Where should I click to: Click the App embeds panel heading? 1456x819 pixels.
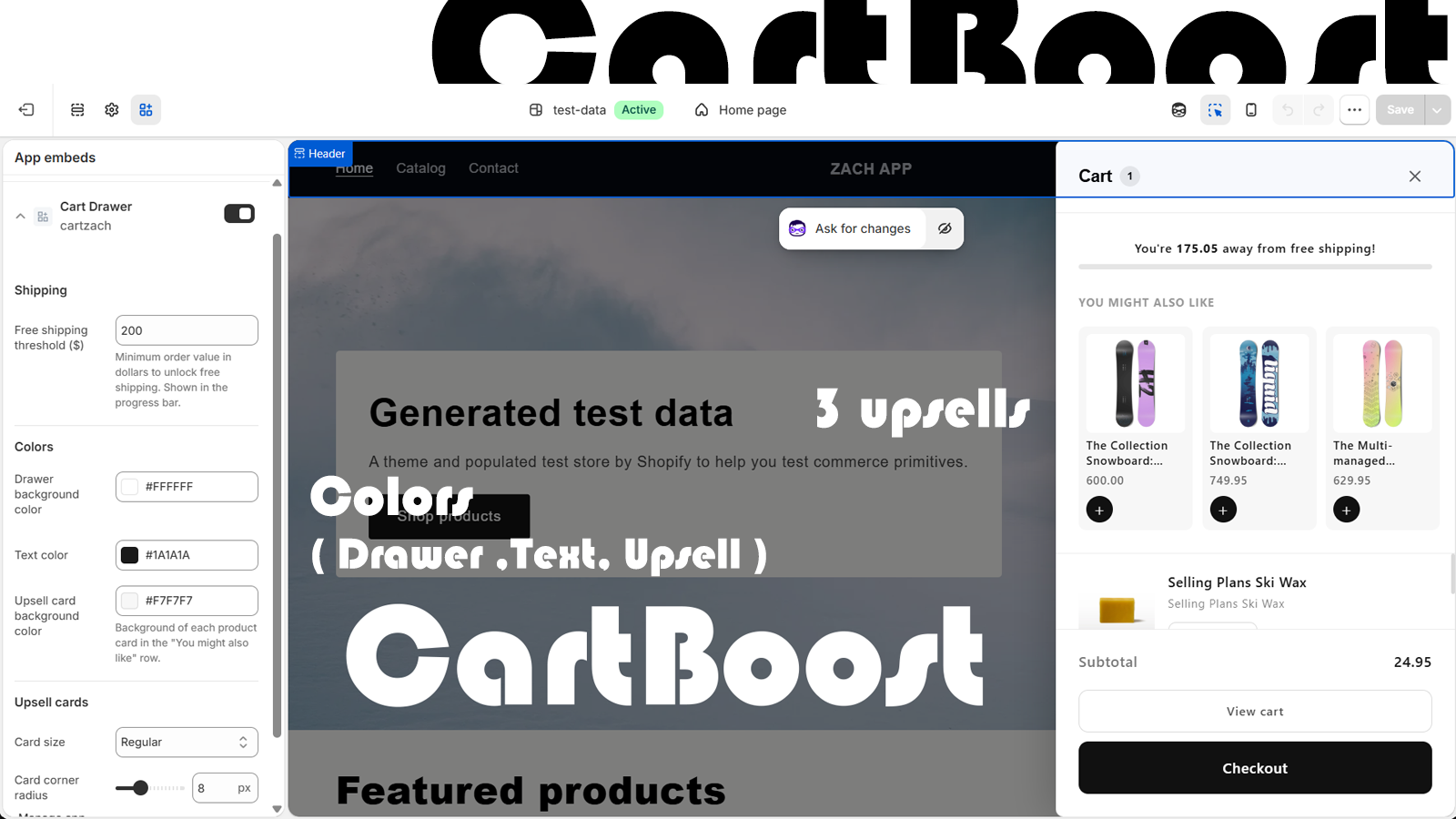click(55, 157)
